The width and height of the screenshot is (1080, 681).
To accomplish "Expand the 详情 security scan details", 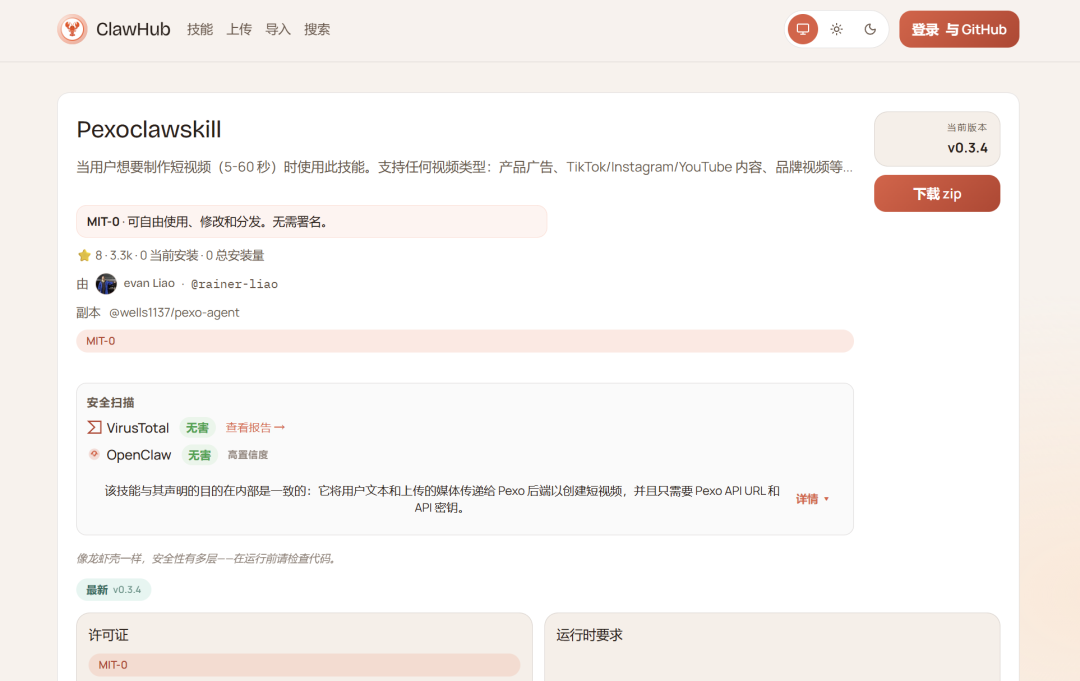I will click(x=812, y=498).
